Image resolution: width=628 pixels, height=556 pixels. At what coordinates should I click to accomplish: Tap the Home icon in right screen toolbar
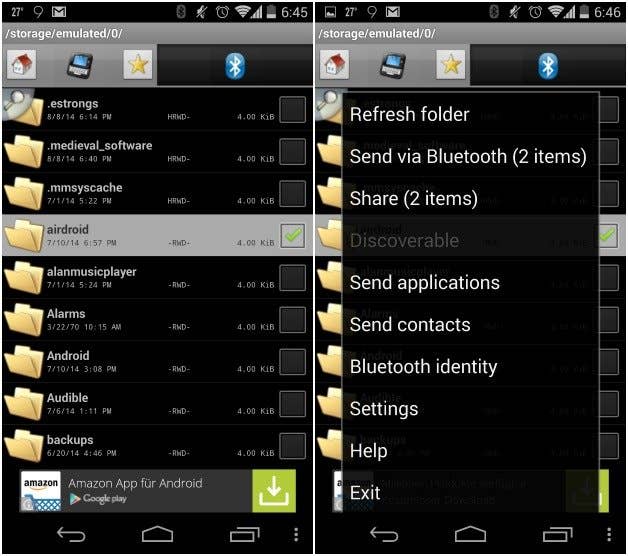[334, 64]
